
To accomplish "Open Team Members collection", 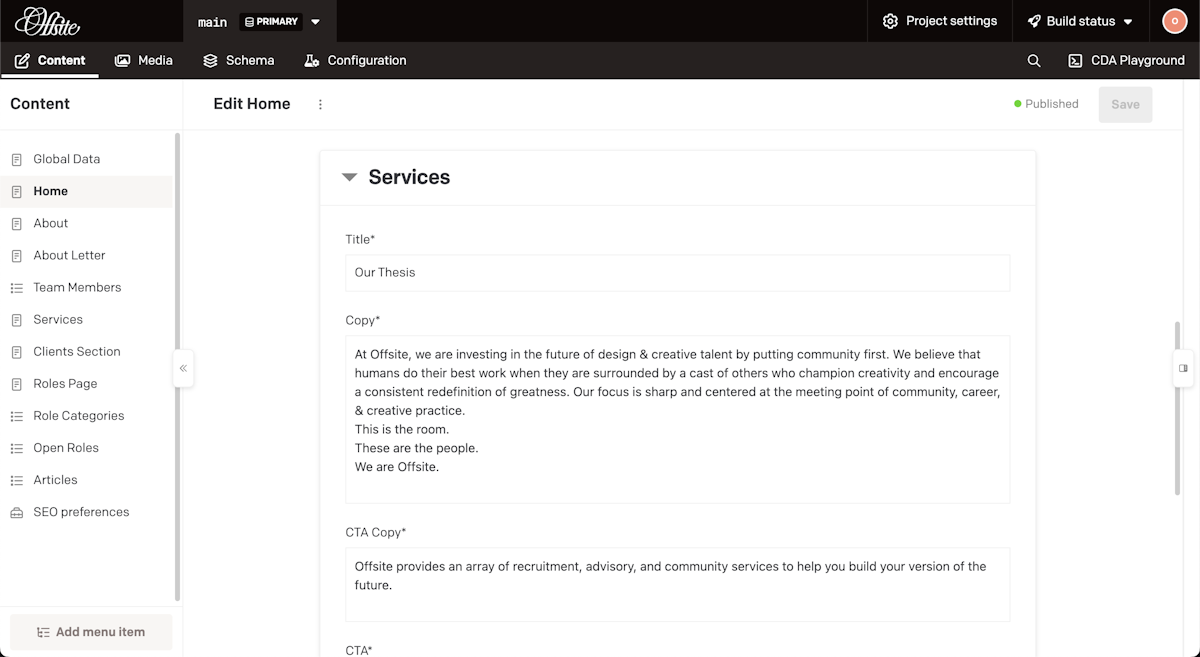I will 77,287.
